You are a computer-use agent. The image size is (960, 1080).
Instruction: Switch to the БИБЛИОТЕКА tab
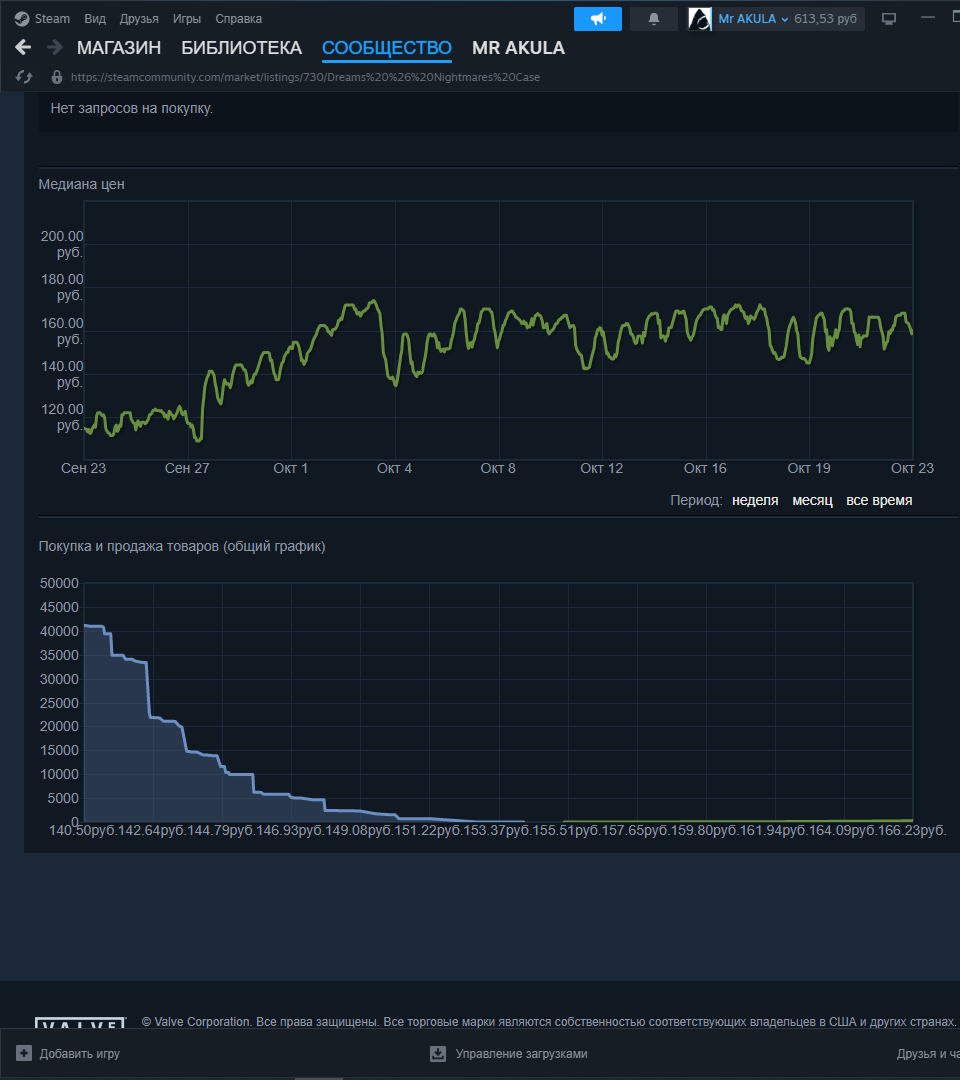[x=241, y=47]
